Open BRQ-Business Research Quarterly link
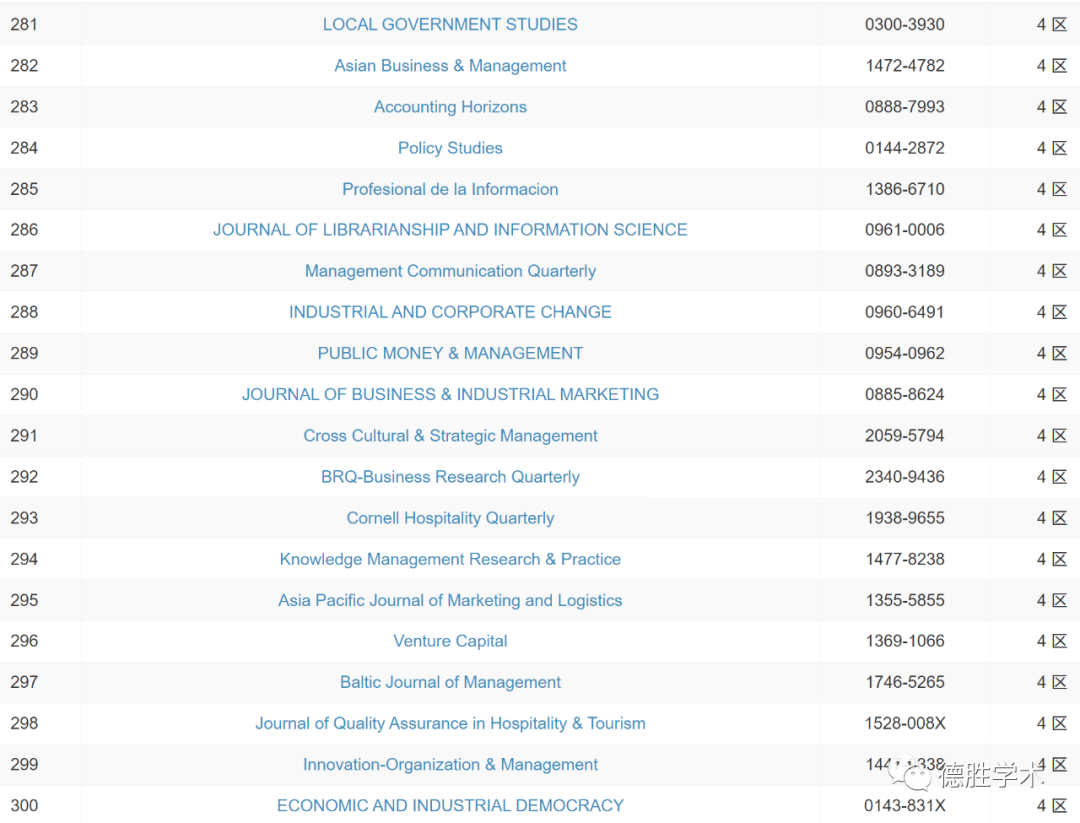This screenshot has height=823, width=1080. [450, 477]
